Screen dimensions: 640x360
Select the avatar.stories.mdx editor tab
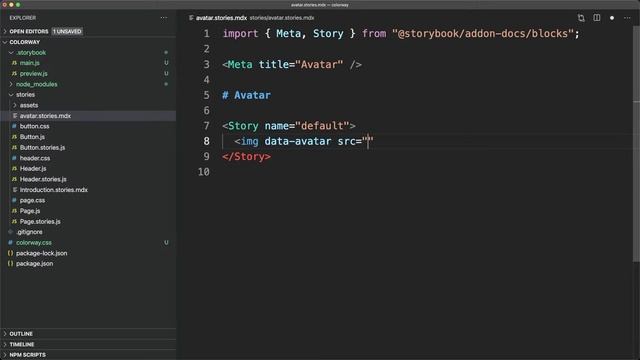click(x=221, y=18)
